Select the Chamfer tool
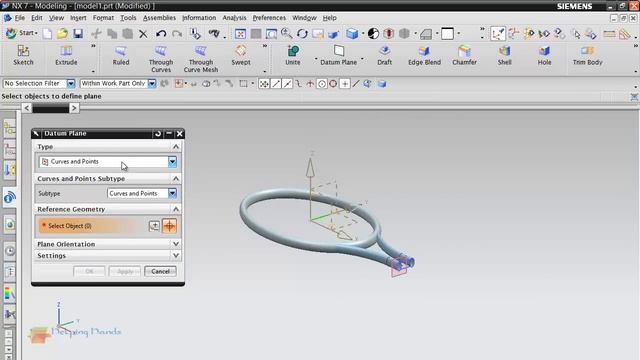 point(464,55)
